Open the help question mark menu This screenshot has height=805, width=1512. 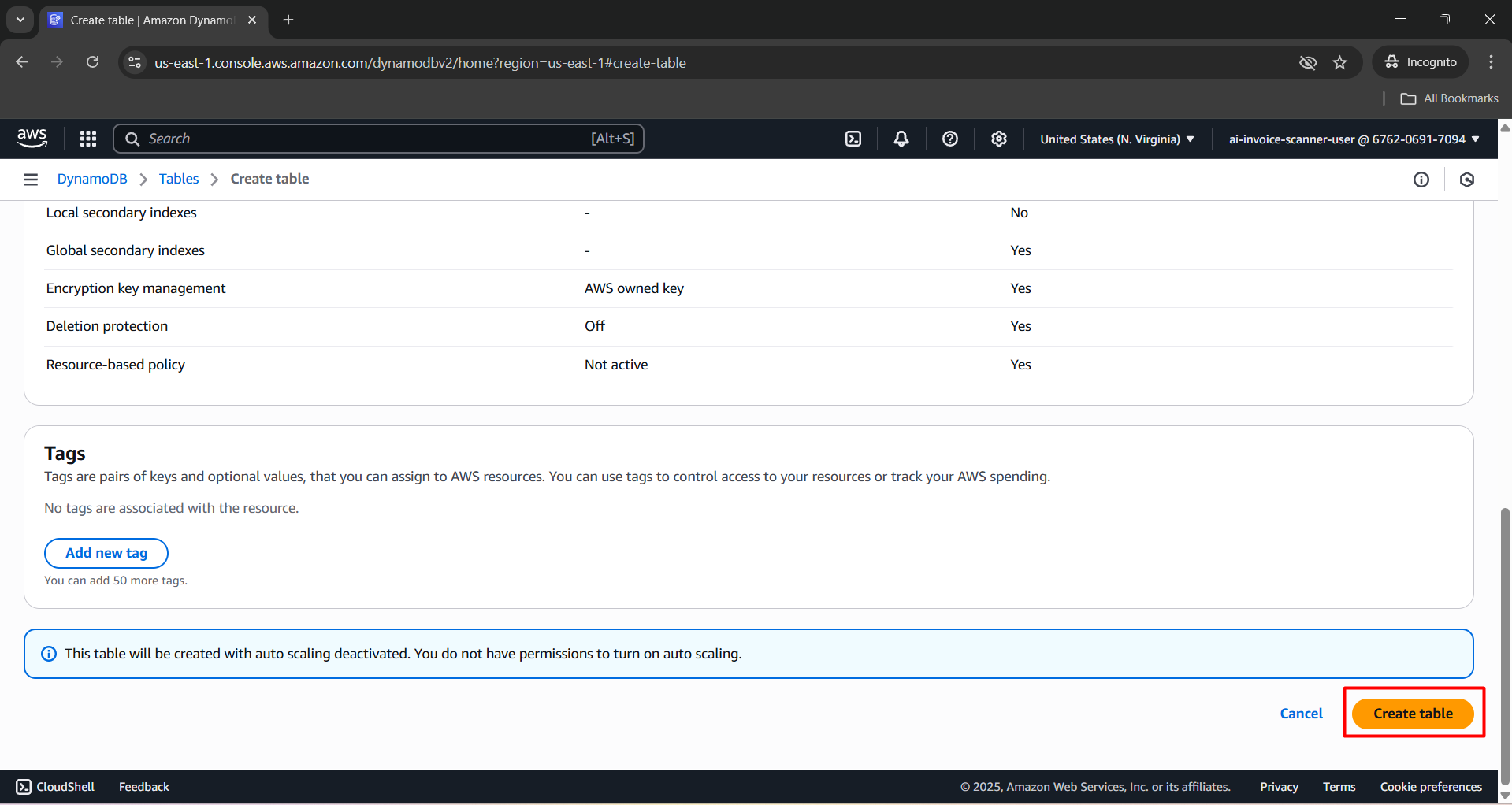coord(950,139)
